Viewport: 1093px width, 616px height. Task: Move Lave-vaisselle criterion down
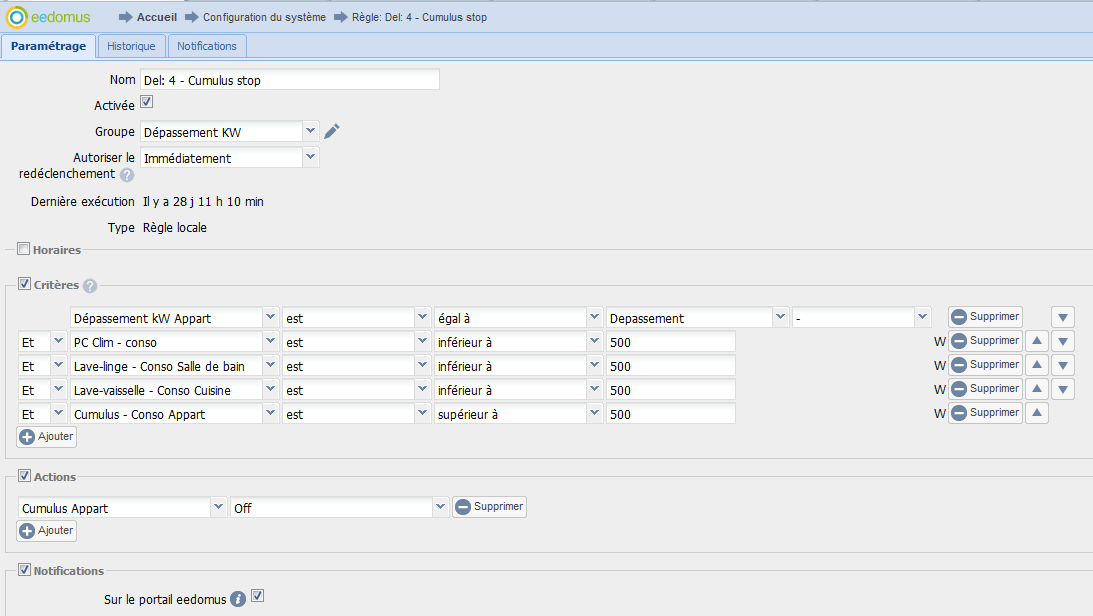1063,389
